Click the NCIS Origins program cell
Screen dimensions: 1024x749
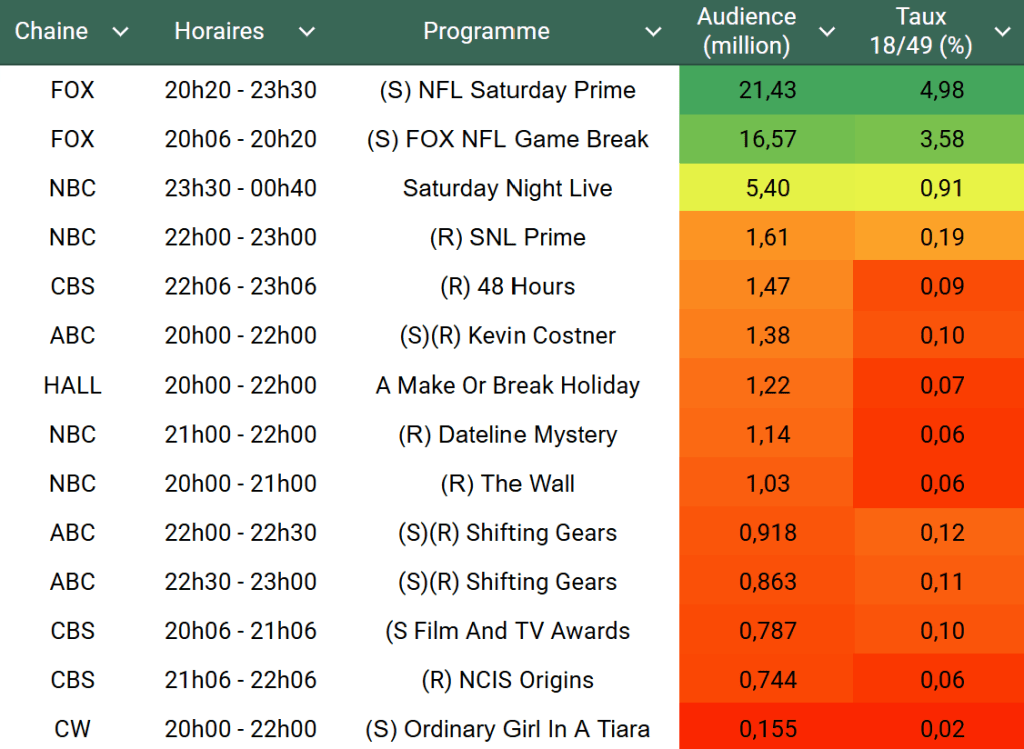pos(507,680)
